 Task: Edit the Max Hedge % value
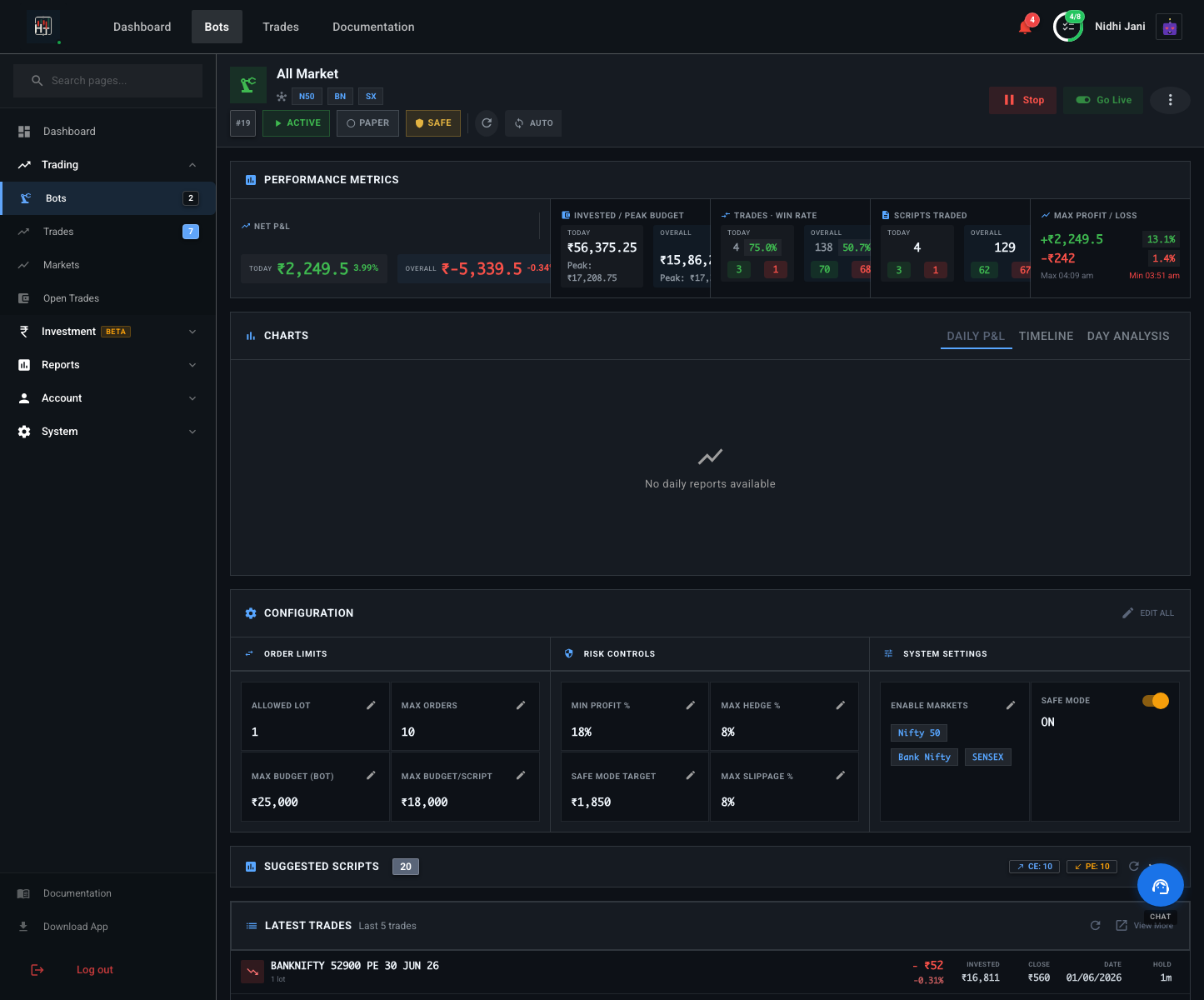tap(840, 705)
